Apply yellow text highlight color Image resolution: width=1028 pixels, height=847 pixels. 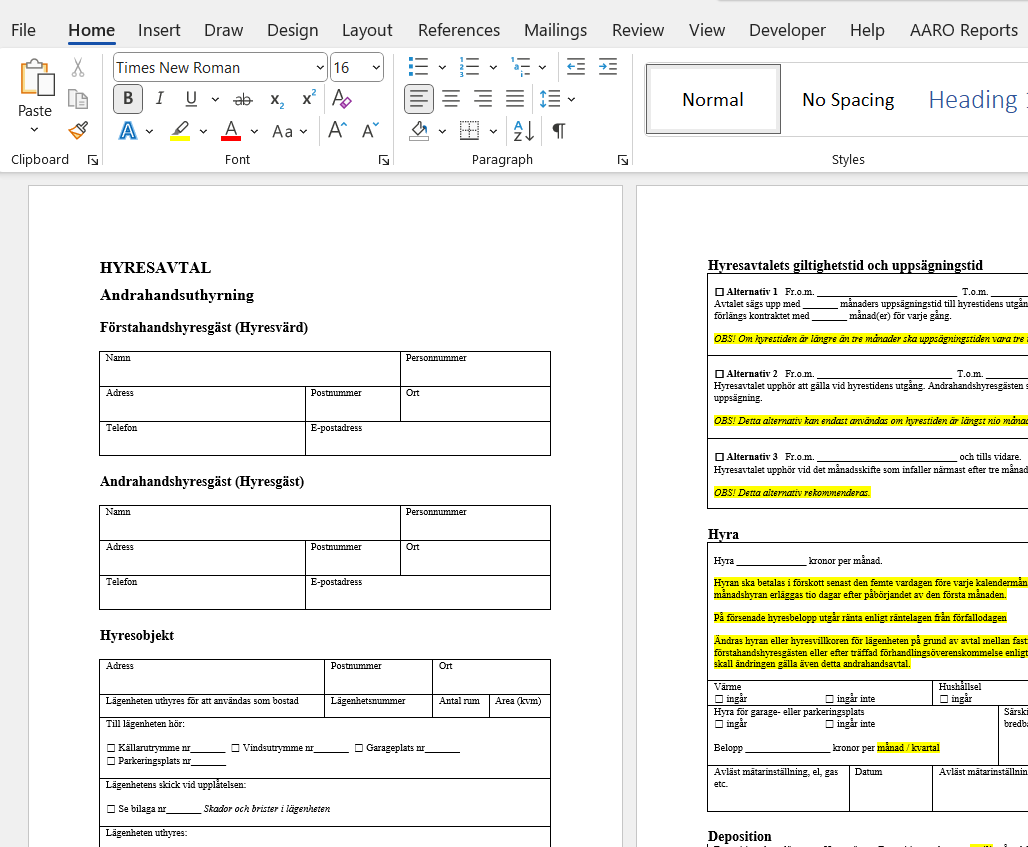[180, 131]
